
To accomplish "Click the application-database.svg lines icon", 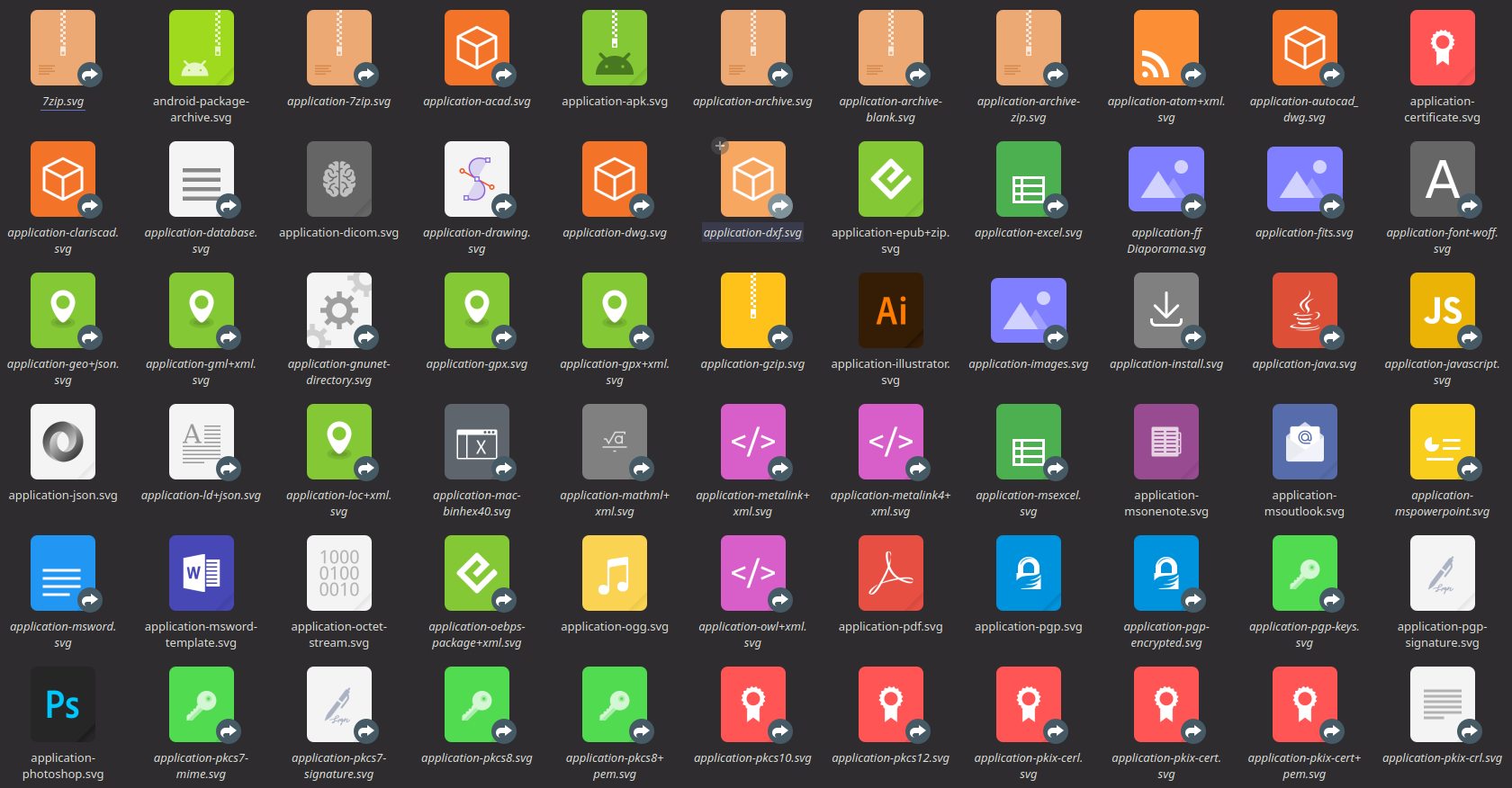I will pos(202,179).
